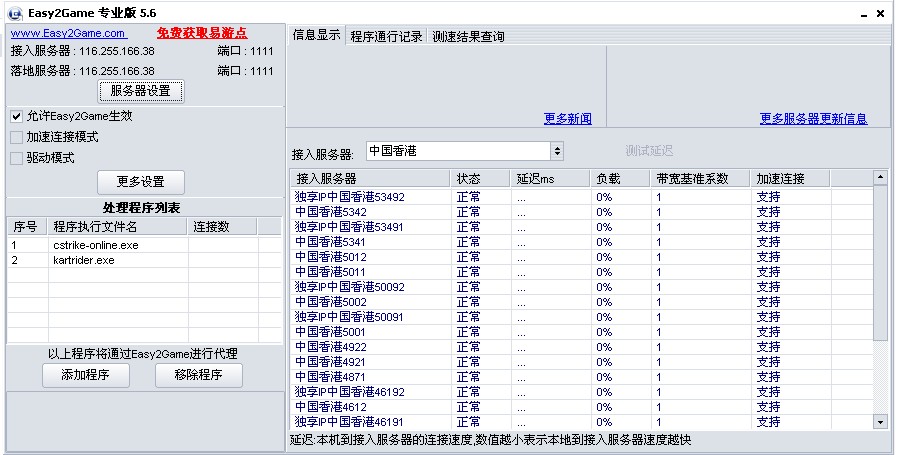Click the 添加程序 button
This screenshot has height=455, width=897.
[x=85, y=375]
